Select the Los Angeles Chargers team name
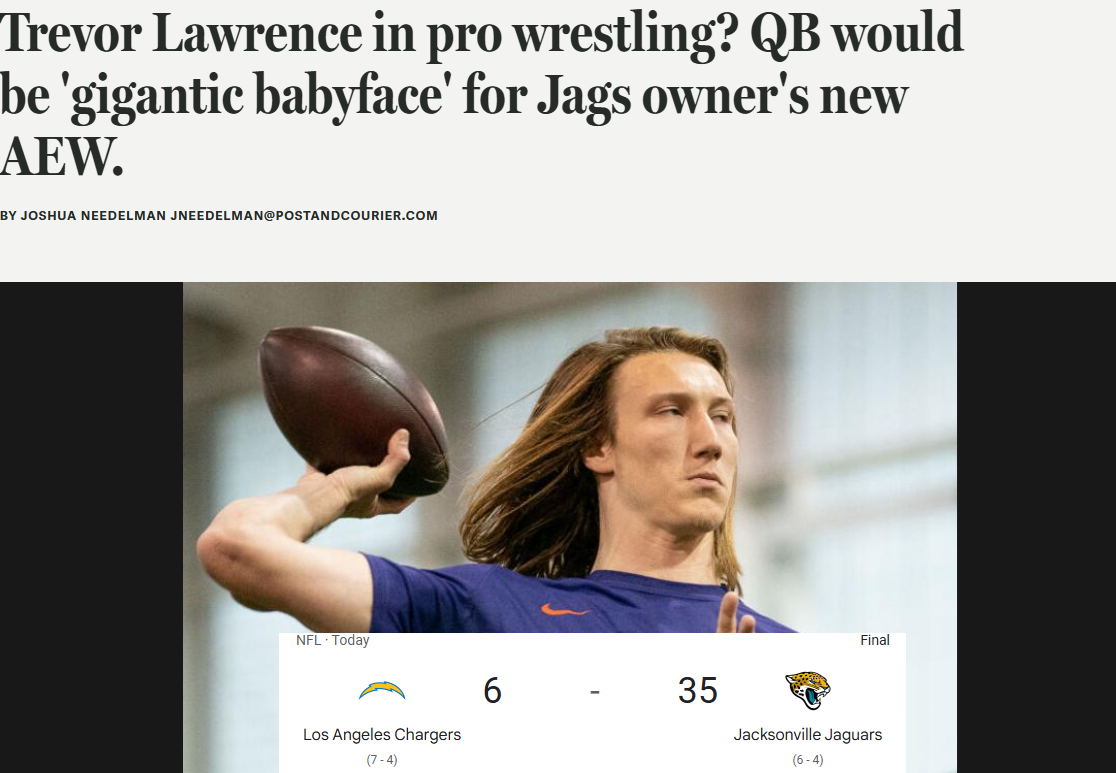This screenshot has height=773, width=1116. tap(382, 735)
